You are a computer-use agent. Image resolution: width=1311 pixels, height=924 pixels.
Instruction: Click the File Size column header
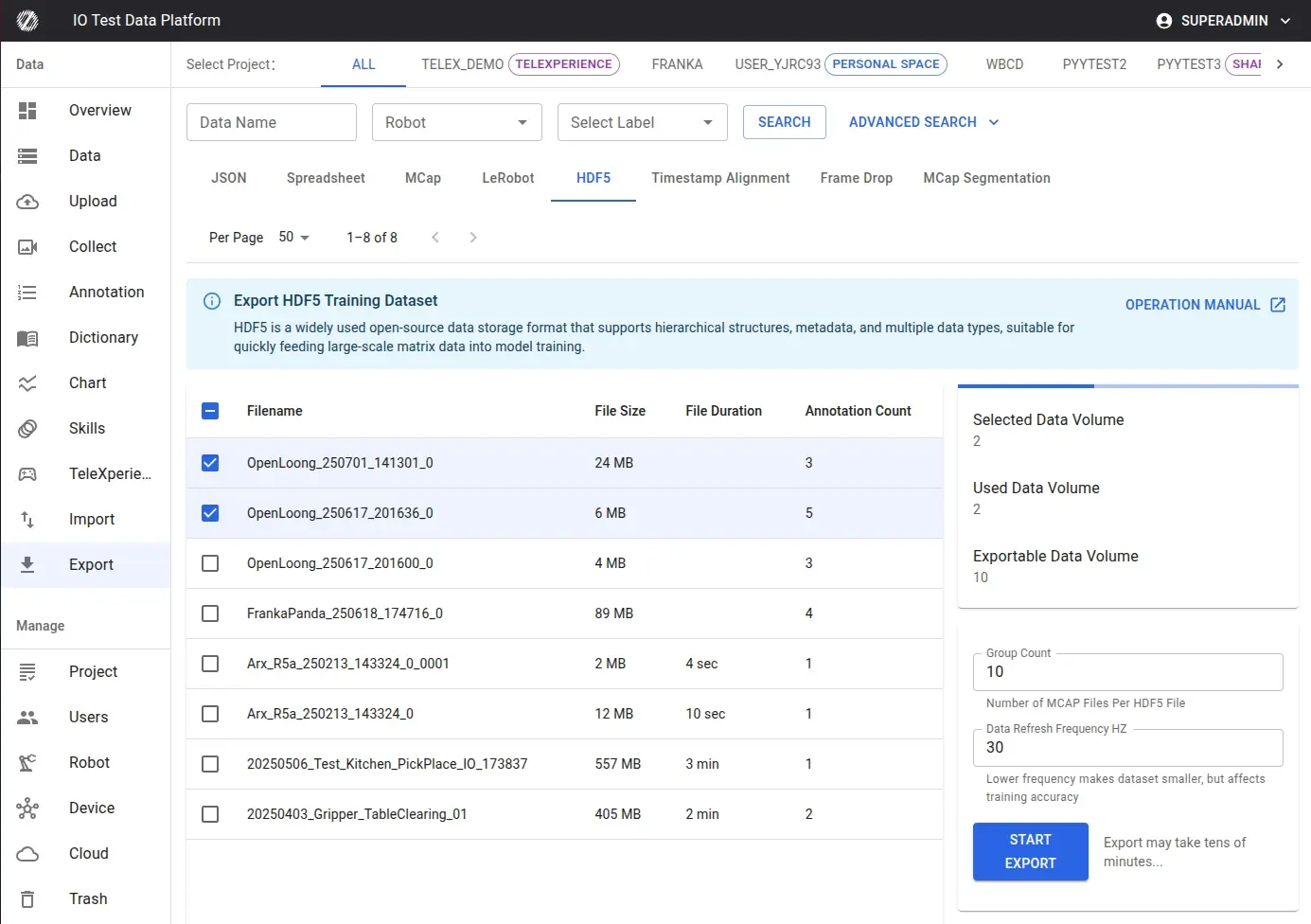620,411
